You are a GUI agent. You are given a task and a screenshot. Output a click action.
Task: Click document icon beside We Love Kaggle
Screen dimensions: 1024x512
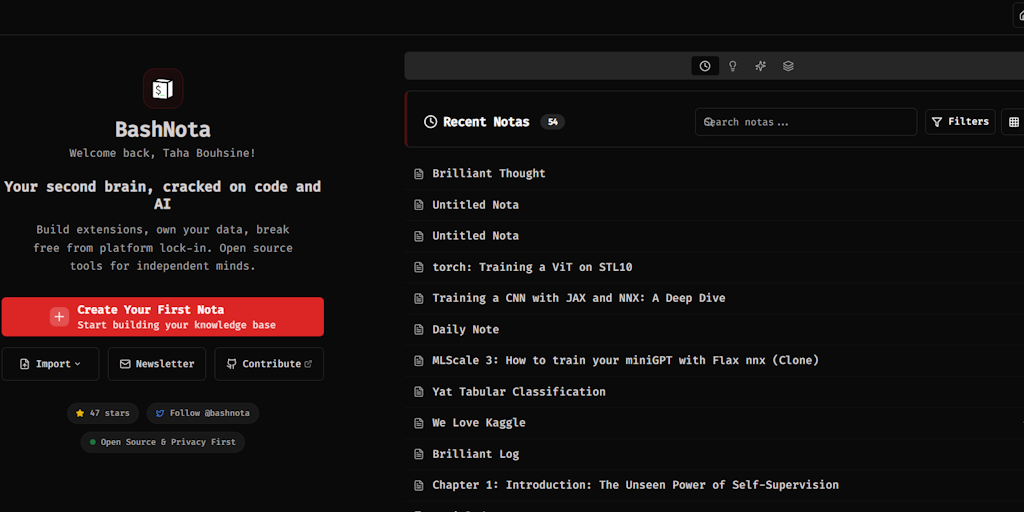pos(419,423)
